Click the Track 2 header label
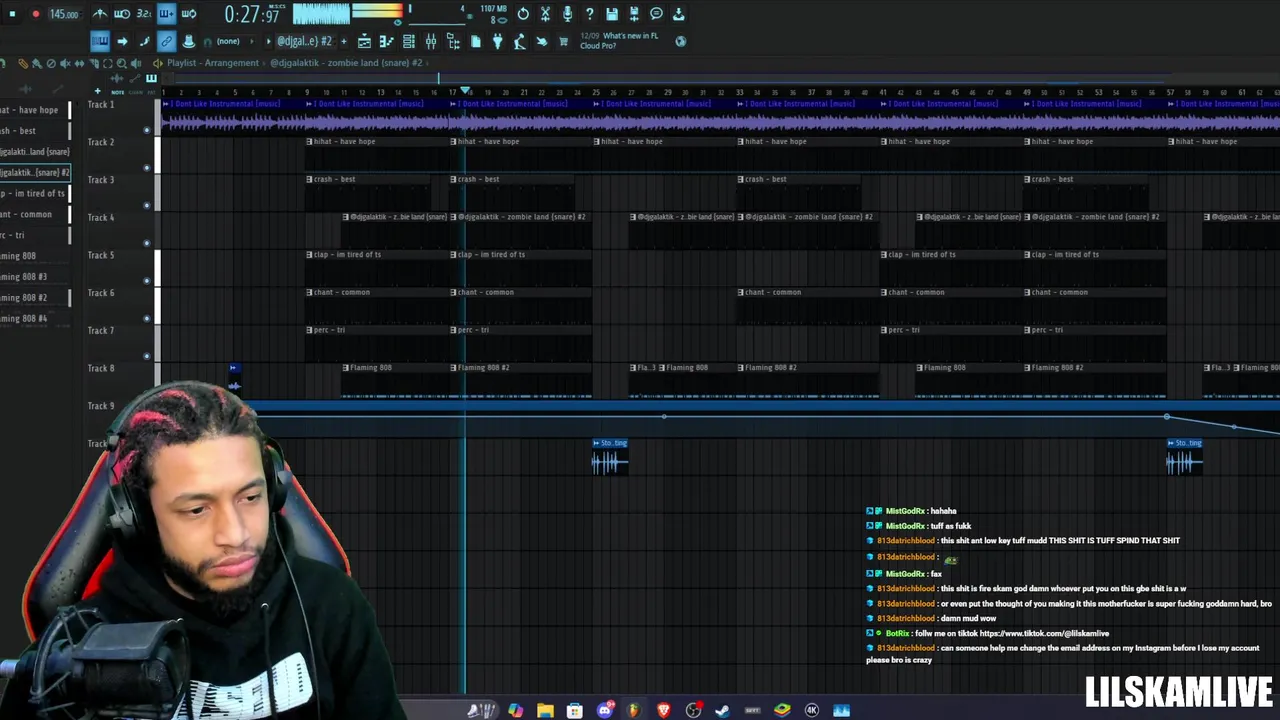 [x=101, y=142]
